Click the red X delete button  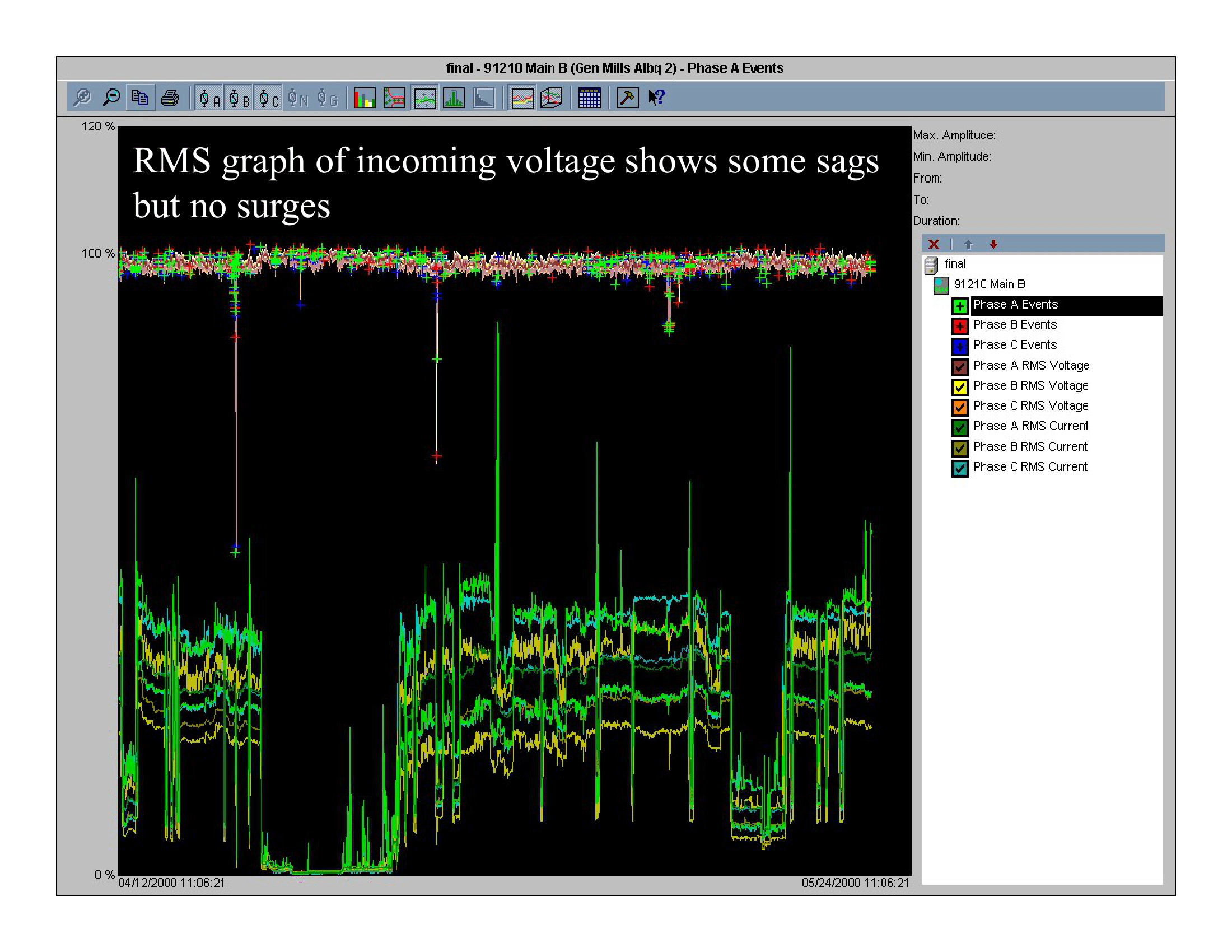934,244
